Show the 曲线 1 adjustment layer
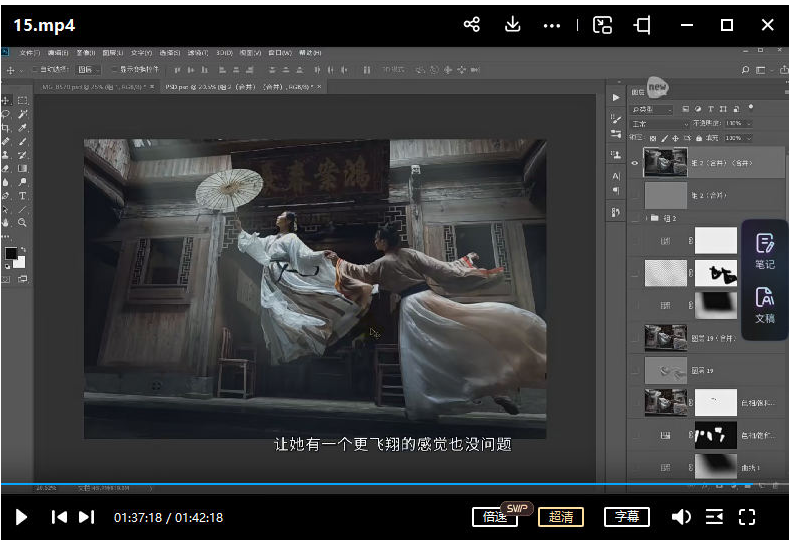 635,467
